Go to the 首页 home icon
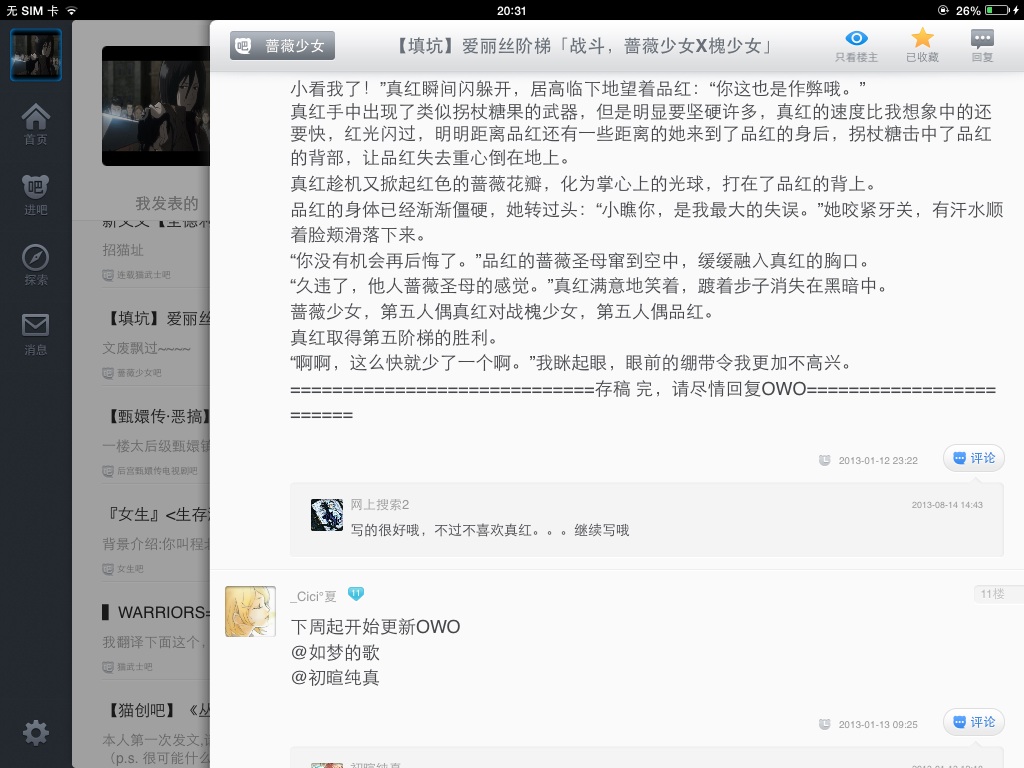The image size is (1024, 768). 36,125
